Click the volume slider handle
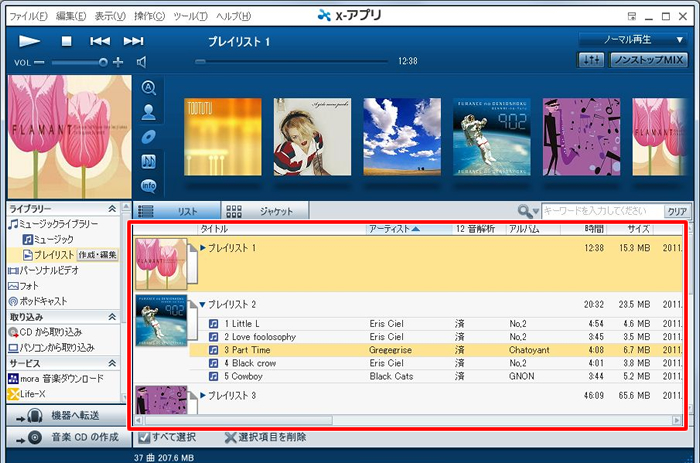Image resolution: width=700 pixels, height=463 pixels. pyautogui.click(x=103, y=62)
